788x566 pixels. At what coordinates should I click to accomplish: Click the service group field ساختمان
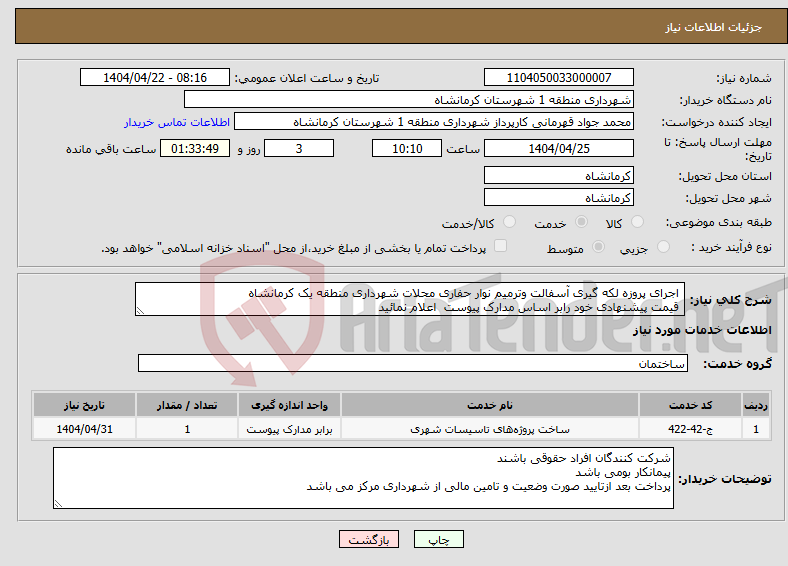[x=413, y=363]
